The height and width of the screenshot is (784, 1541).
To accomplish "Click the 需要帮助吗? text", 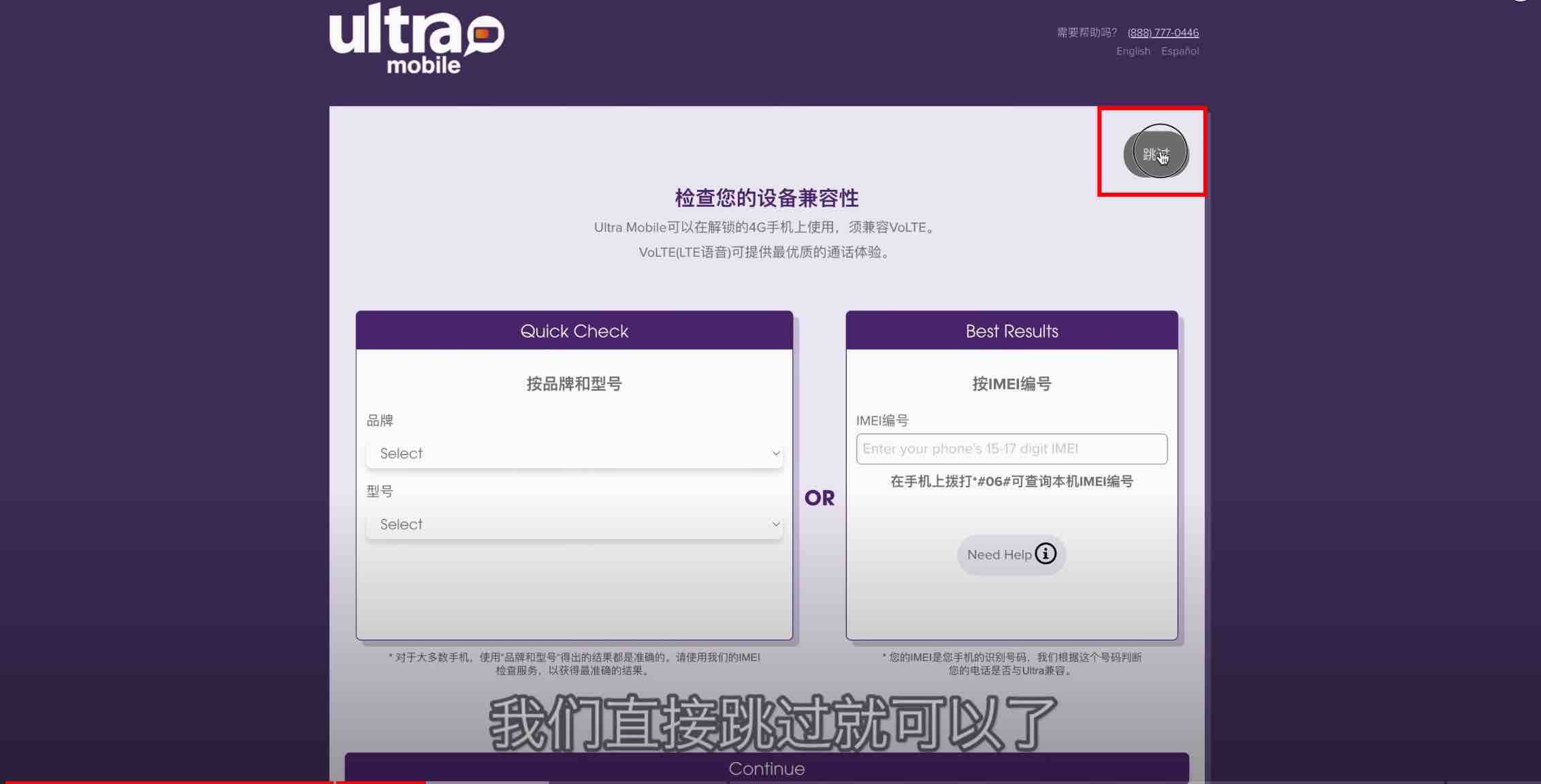I will click(1087, 33).
